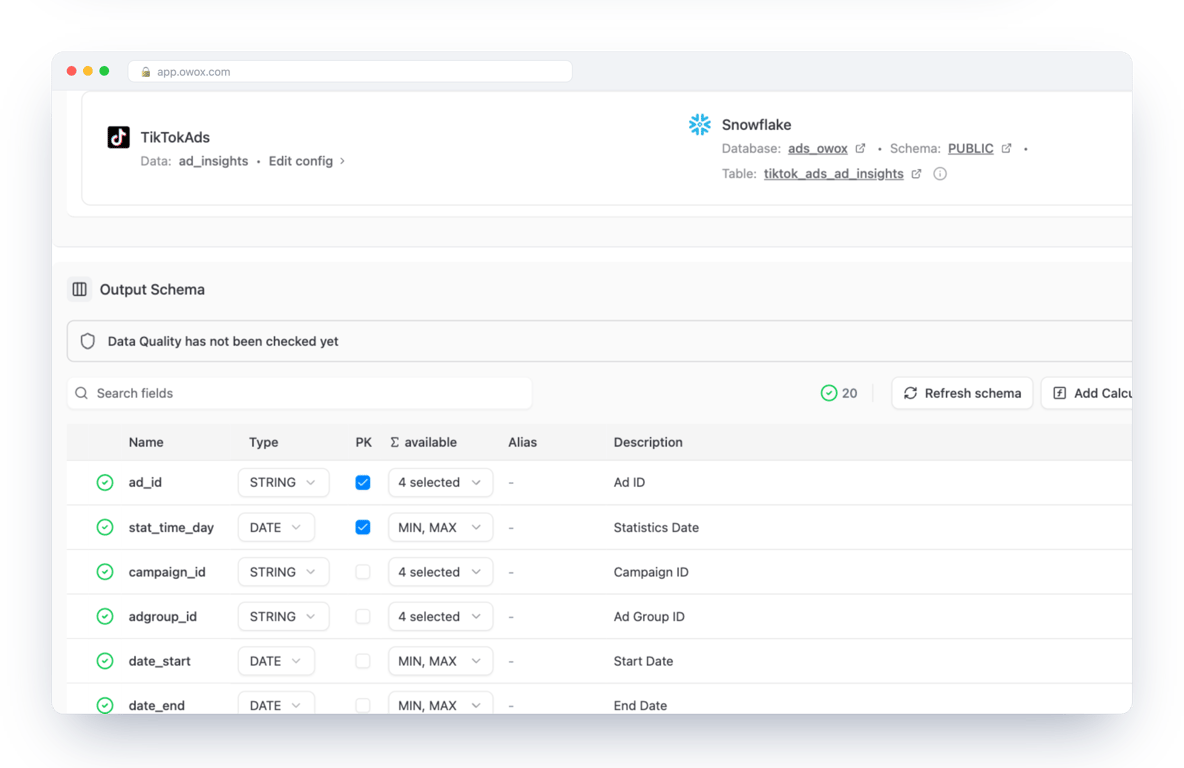
Task: Click the Snowflake logo icon
Action: pyautogui.click(x=700, y=125)
